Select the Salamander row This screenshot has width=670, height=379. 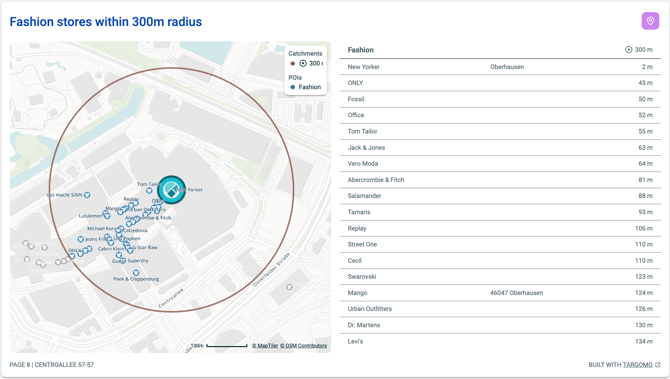pyautogui.click(x=500, y=196)
